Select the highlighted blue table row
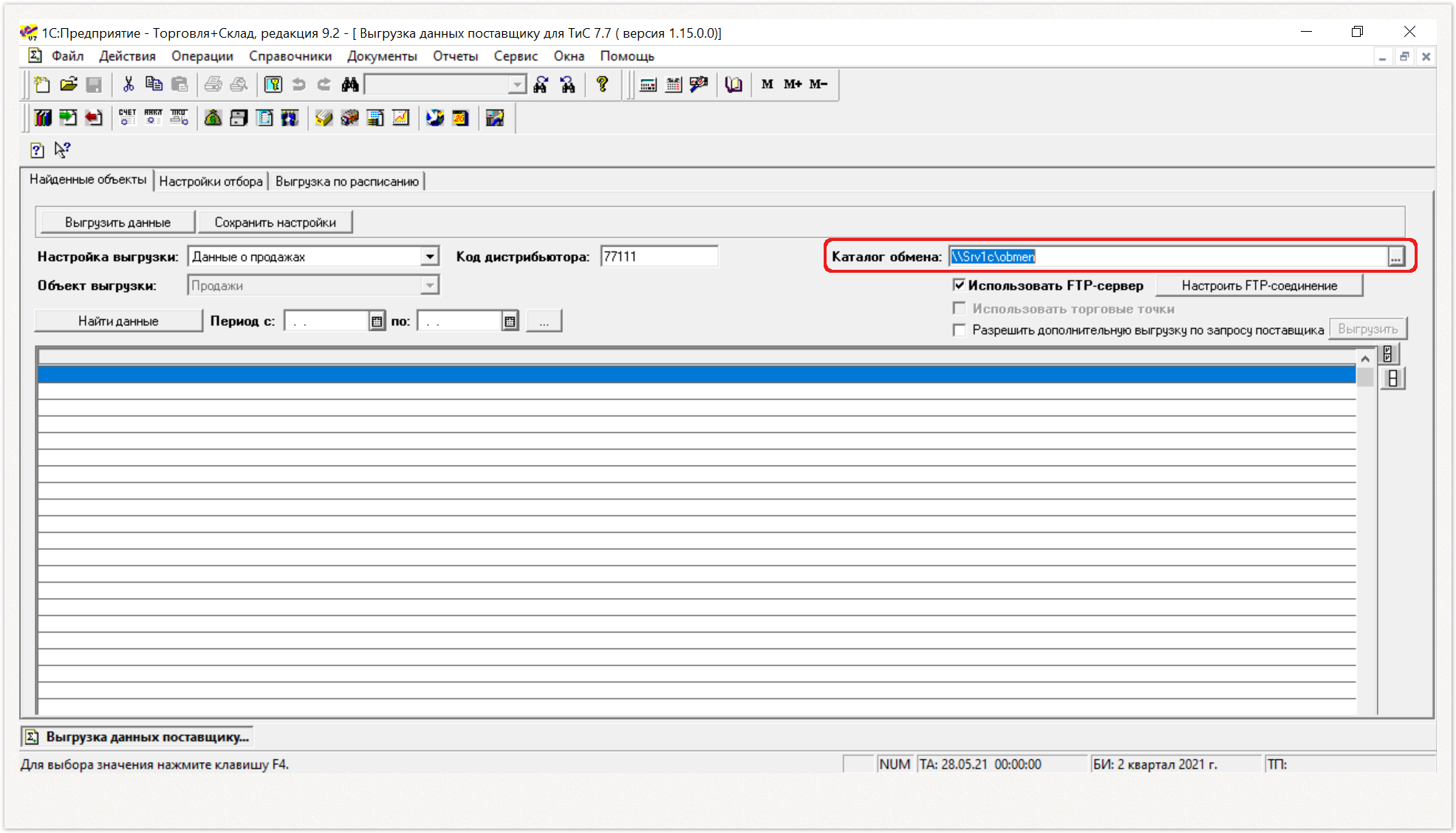This screenshot has width=1456, height=833. 697,375
